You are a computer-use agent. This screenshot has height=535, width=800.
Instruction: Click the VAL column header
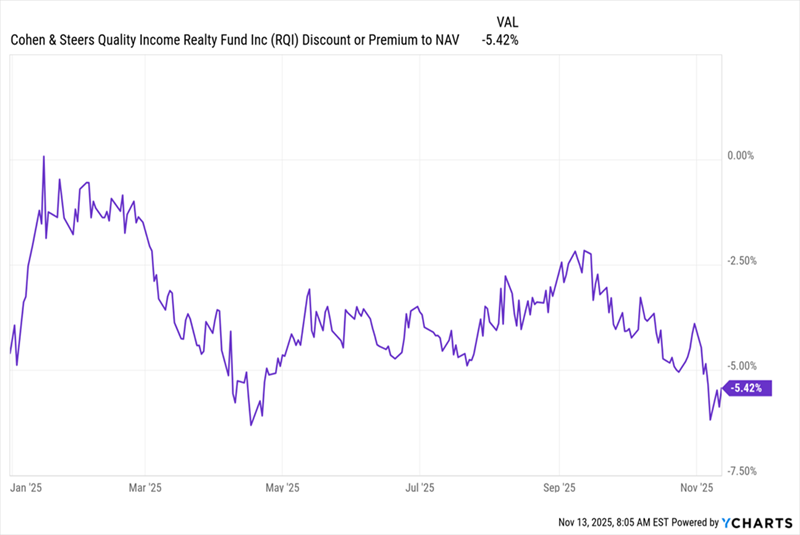[x=508, y=21]
